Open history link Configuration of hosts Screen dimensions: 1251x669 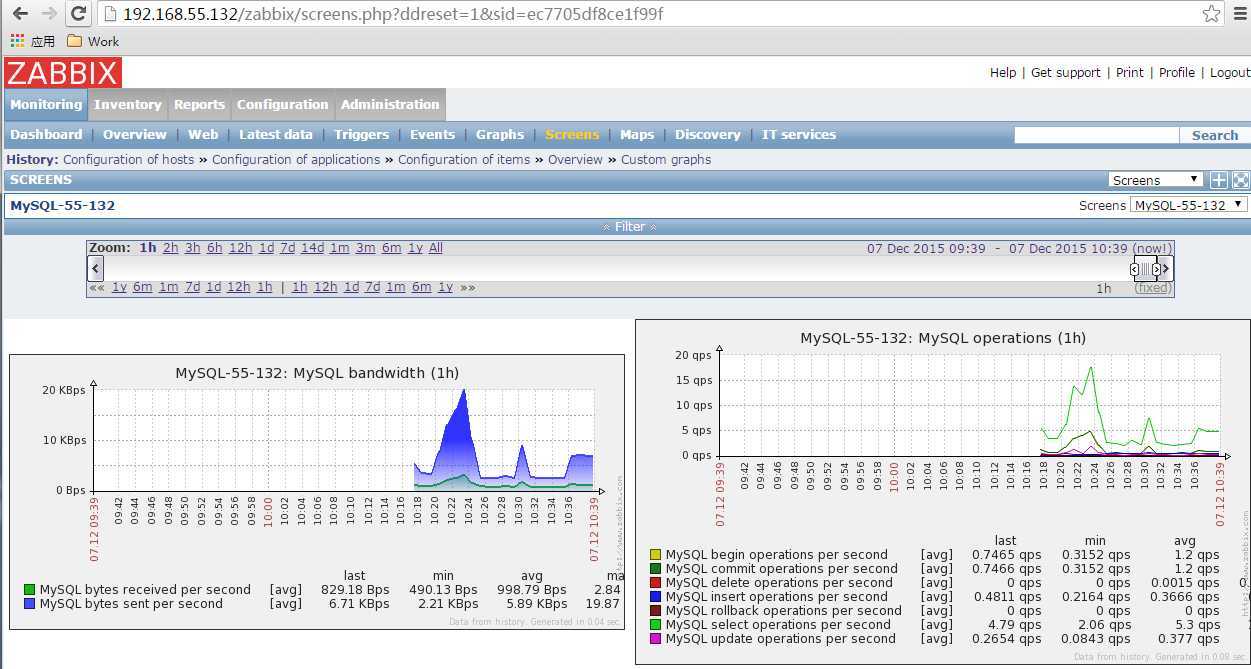coord(129,159)
